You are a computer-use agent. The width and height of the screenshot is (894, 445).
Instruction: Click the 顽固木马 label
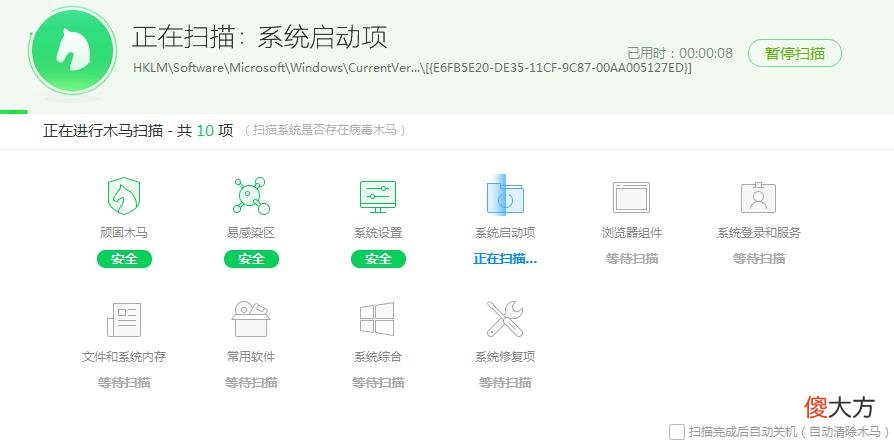(124, 233)
